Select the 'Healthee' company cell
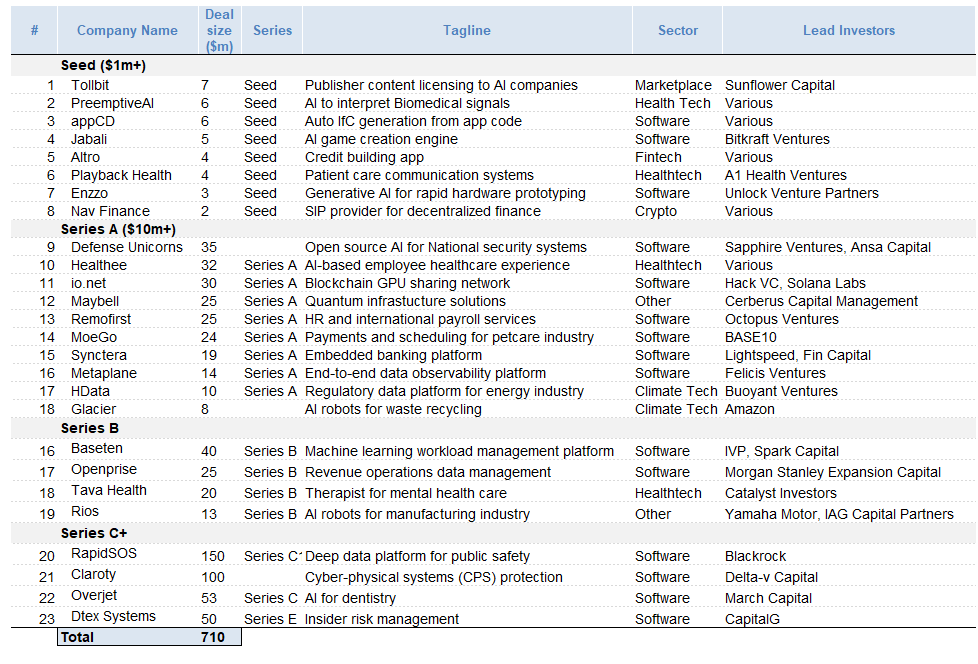 (x=99, y=266)
